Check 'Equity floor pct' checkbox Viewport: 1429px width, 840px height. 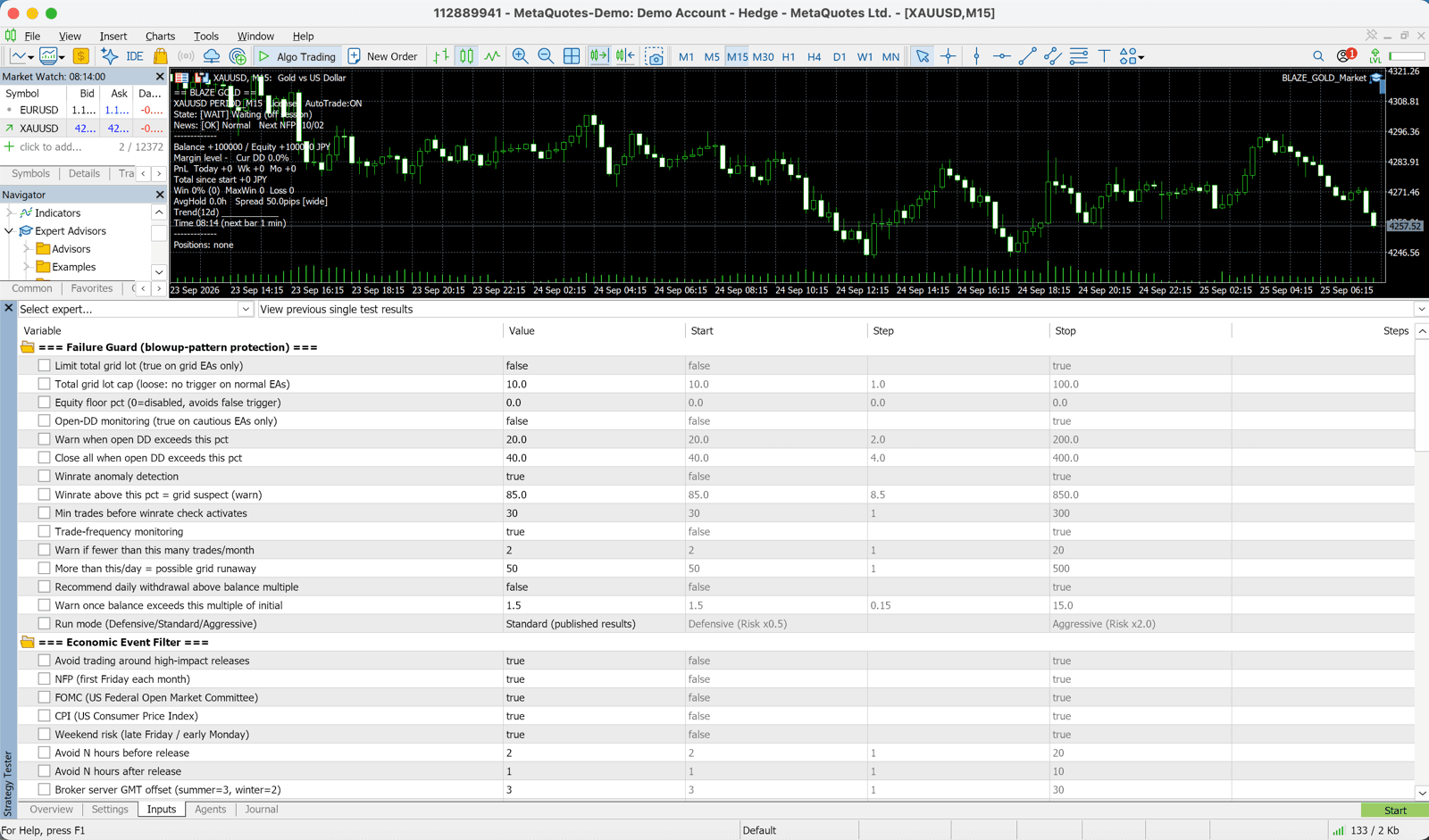pyautogui.click(x=44, y=403)
